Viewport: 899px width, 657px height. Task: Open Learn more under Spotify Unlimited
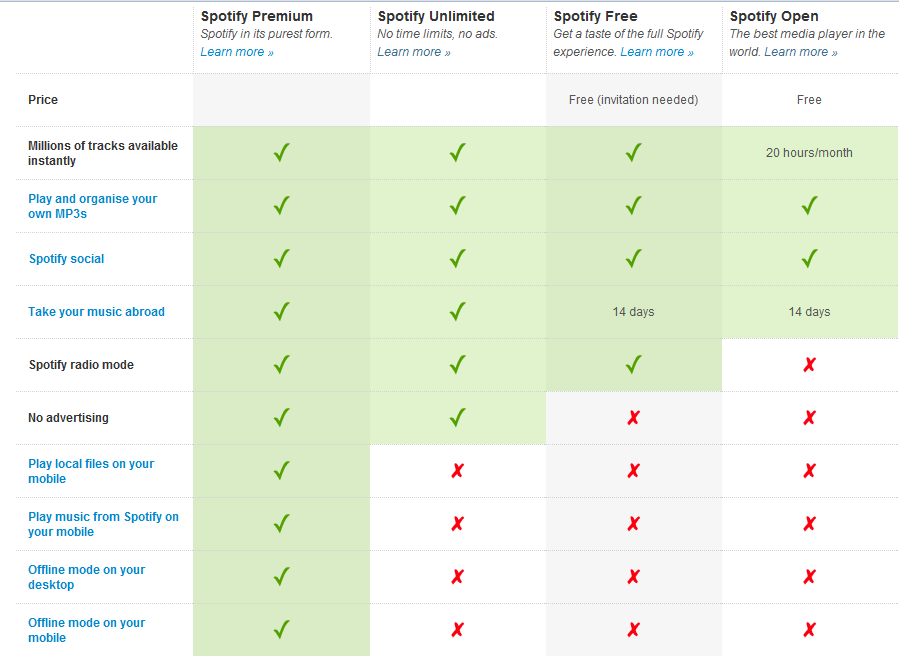click(x=413, y=52)
